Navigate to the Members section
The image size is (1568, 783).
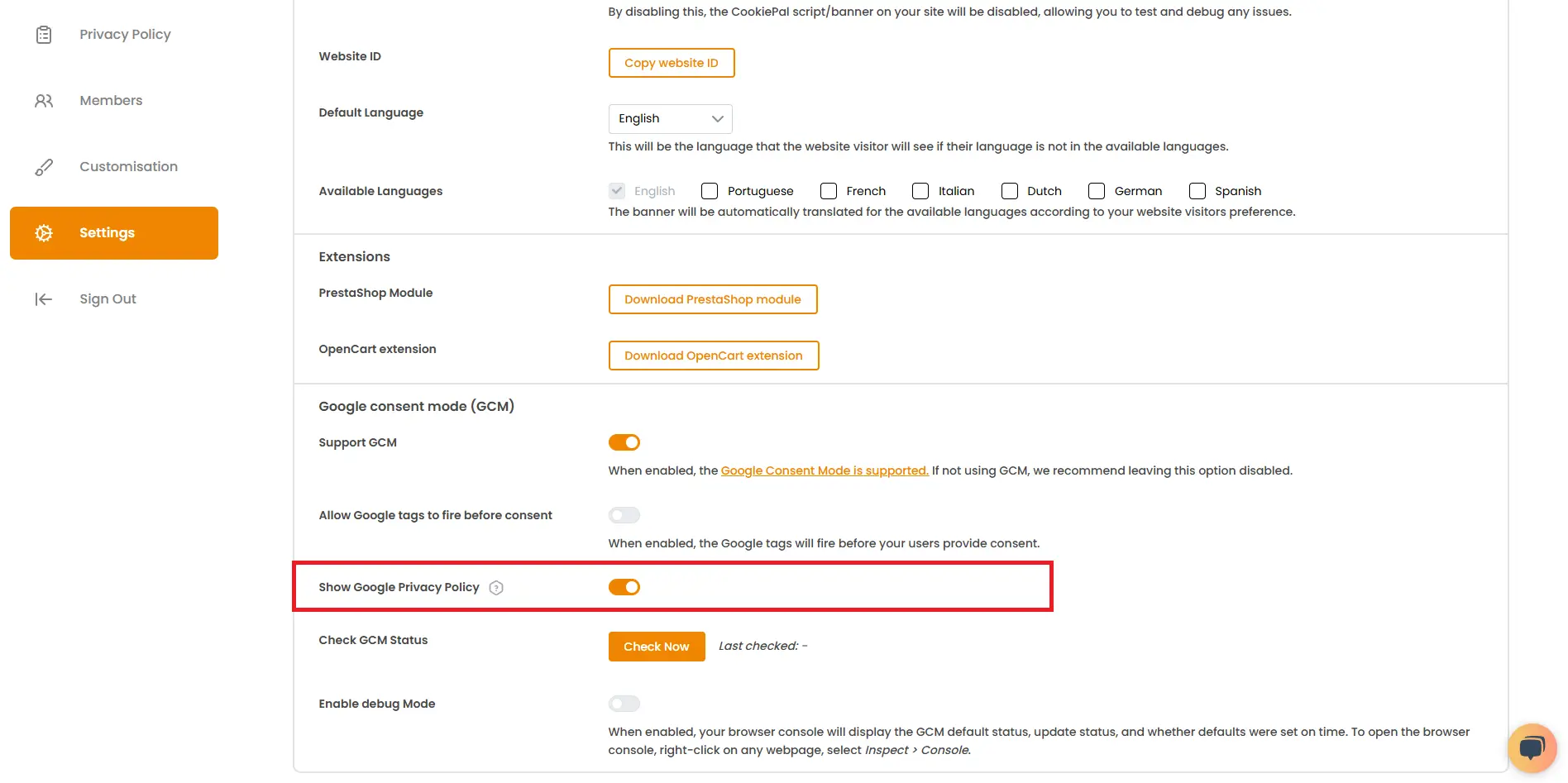click(x=111, y=100)
